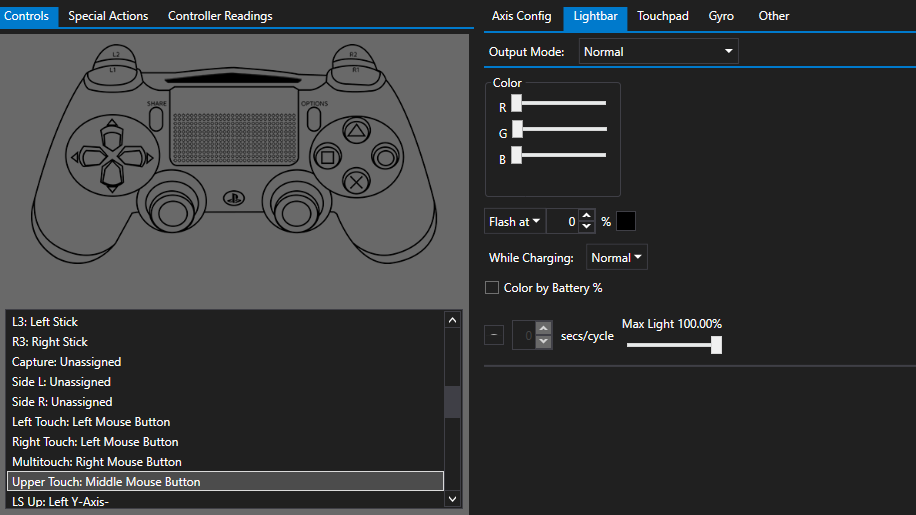The width and height of the screenshot is (916, 515).
Task: Select the D-pad Down on controller diagram
Action: (x=112, y=176)
